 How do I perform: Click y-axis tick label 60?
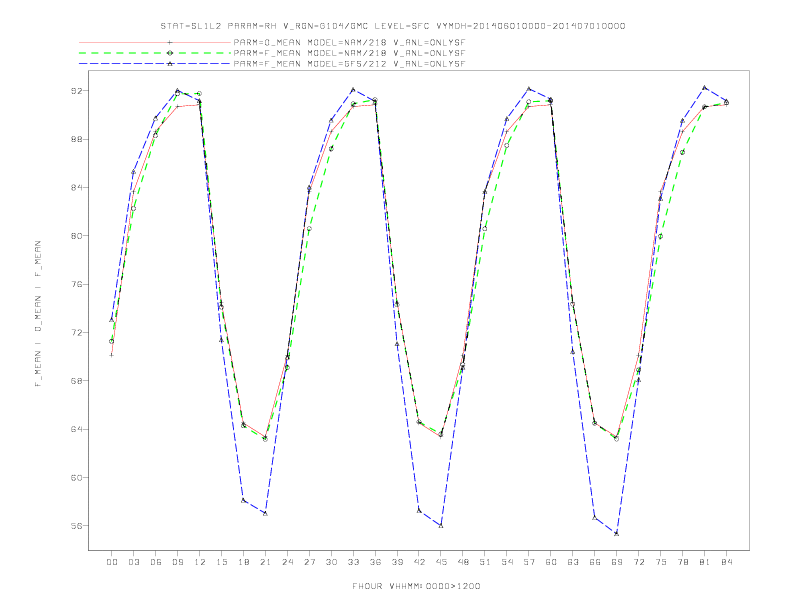(x=76, y=477)
